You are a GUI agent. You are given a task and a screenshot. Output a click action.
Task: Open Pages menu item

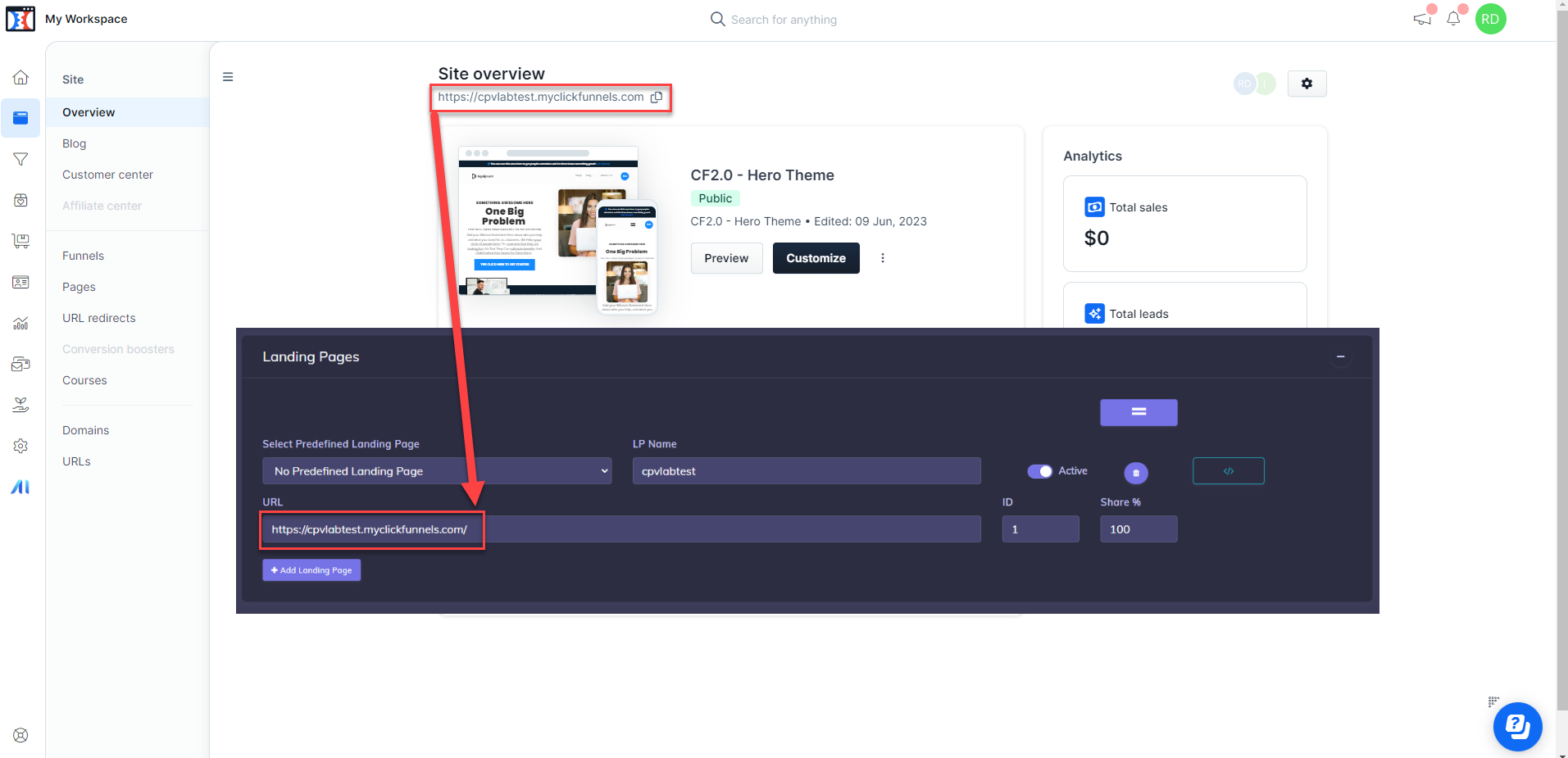[79, 287]
